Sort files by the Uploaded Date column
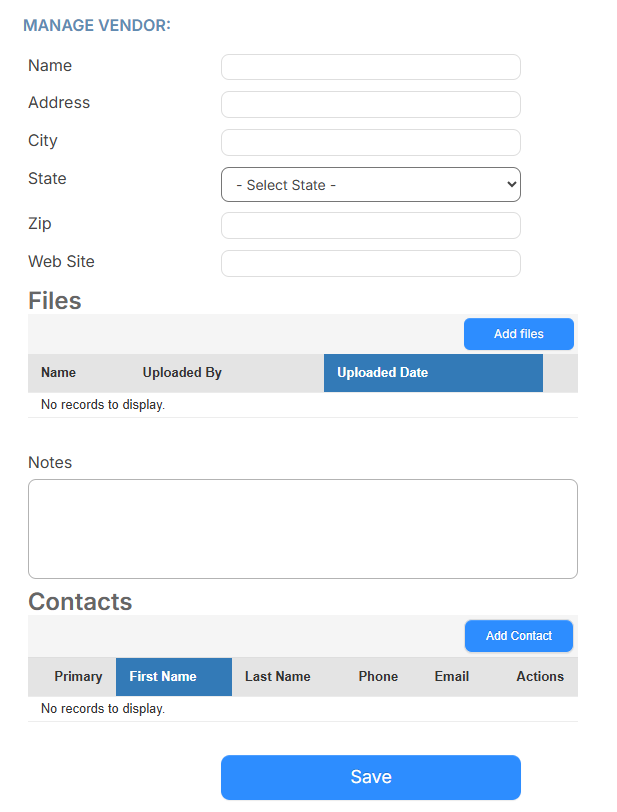Viewport: 617px width, 812px height. (x=383, y=372)
